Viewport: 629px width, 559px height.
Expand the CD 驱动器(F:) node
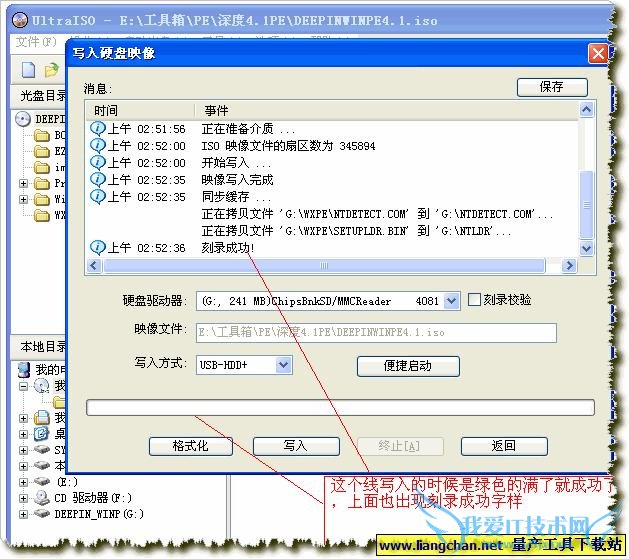click(23, 498)
